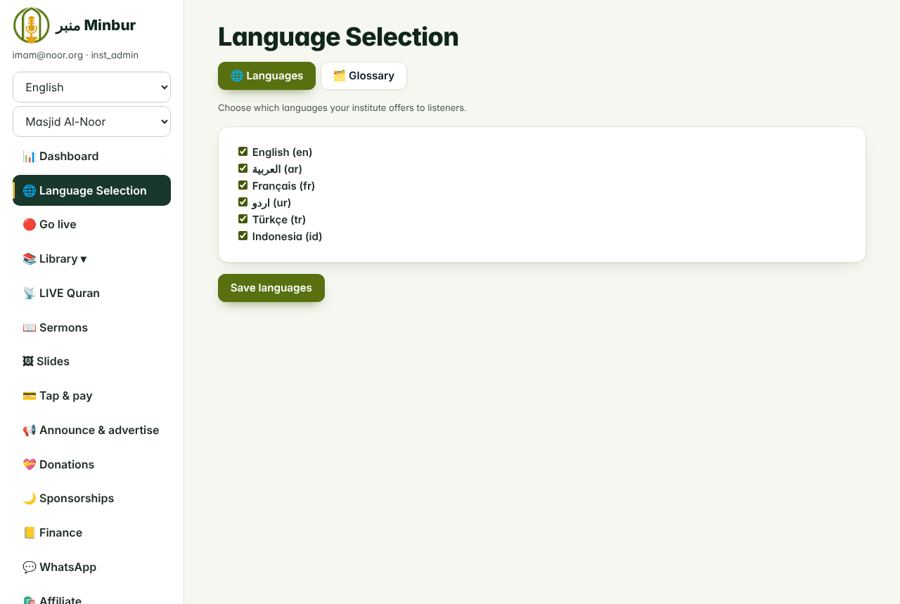Open Dashboard in the sidebar
The height and width of the screenshot is (604, 900).
point(92,156)
